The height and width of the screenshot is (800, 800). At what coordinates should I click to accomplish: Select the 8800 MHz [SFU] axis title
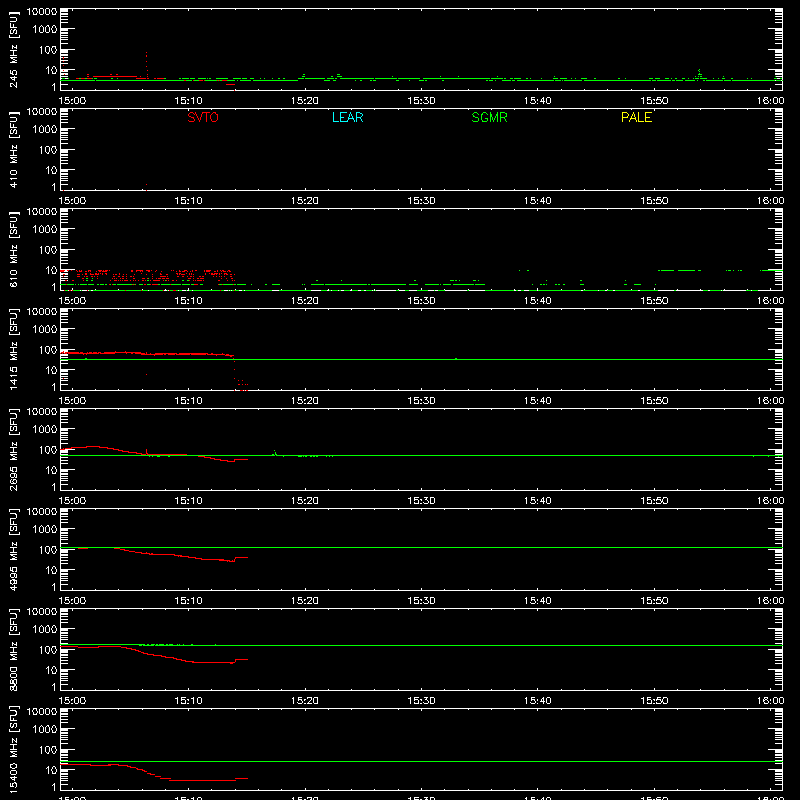14,649
